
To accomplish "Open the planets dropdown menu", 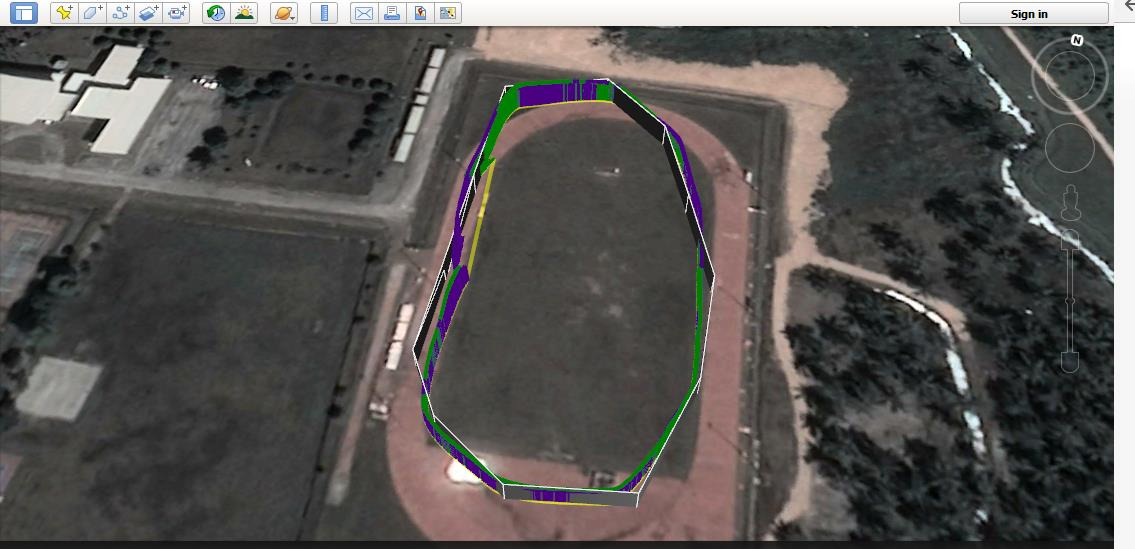I will point(284,13).
